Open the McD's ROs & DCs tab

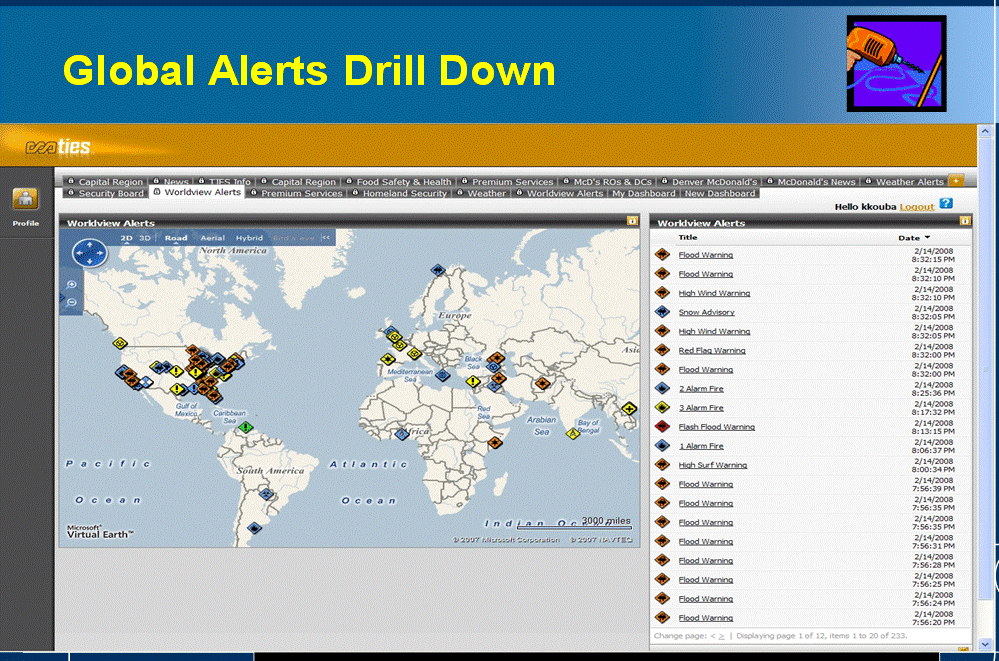pos(607,182)
